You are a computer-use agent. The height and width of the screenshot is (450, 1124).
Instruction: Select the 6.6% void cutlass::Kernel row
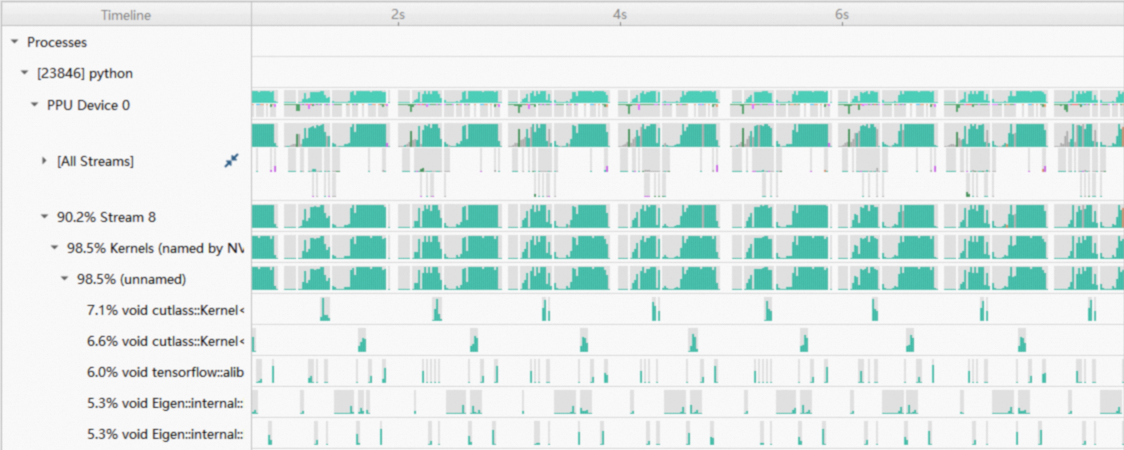166,341
